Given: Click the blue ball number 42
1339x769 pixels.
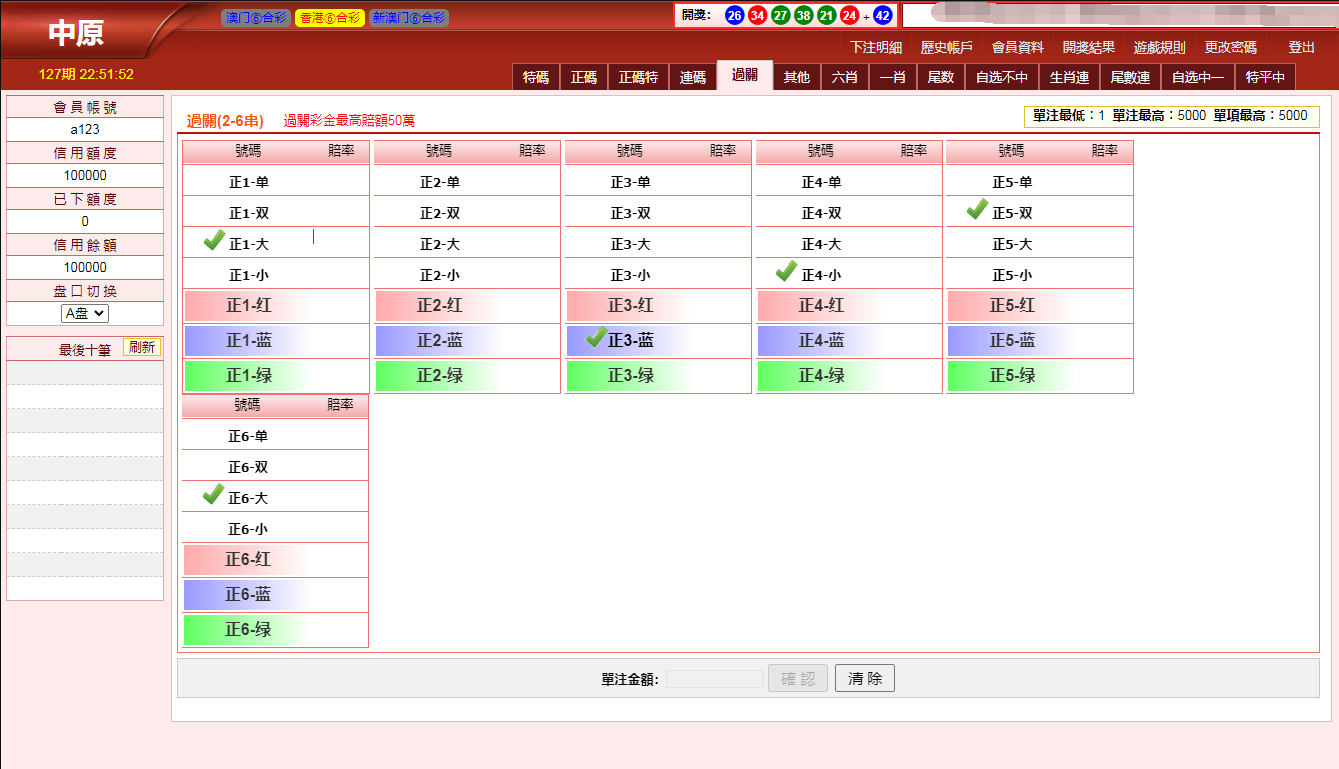Looking at the screenshot, I should pos(882,16).
